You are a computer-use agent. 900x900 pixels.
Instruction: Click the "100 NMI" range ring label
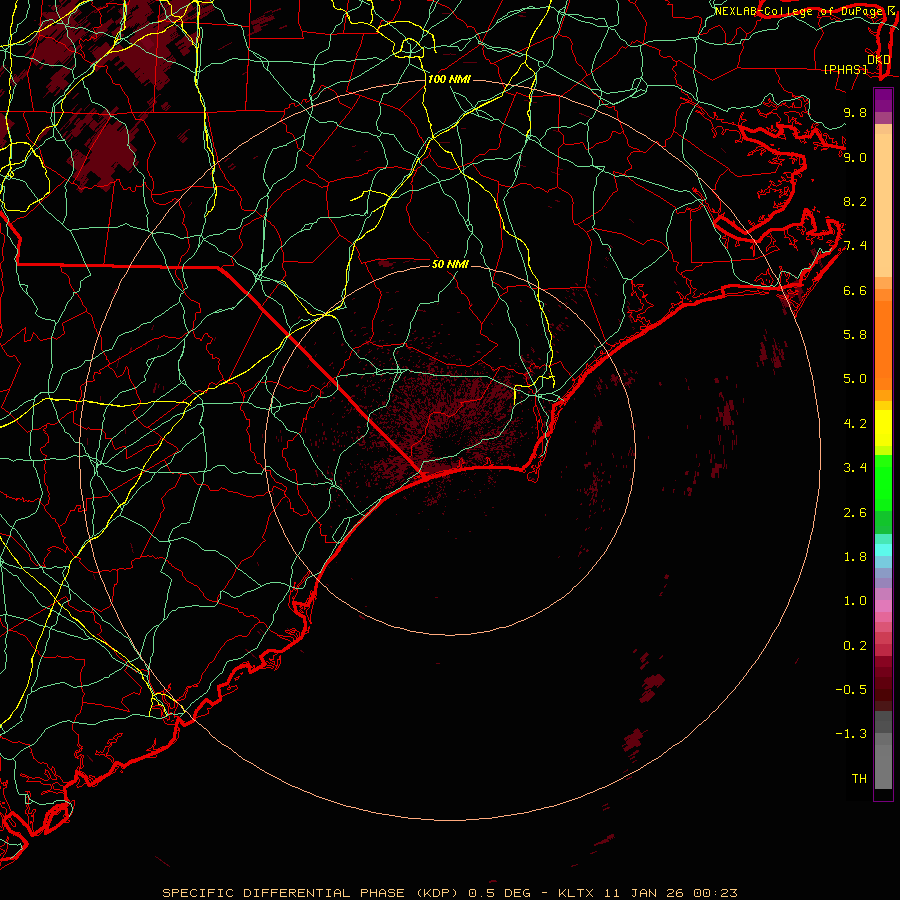[449, 79]
